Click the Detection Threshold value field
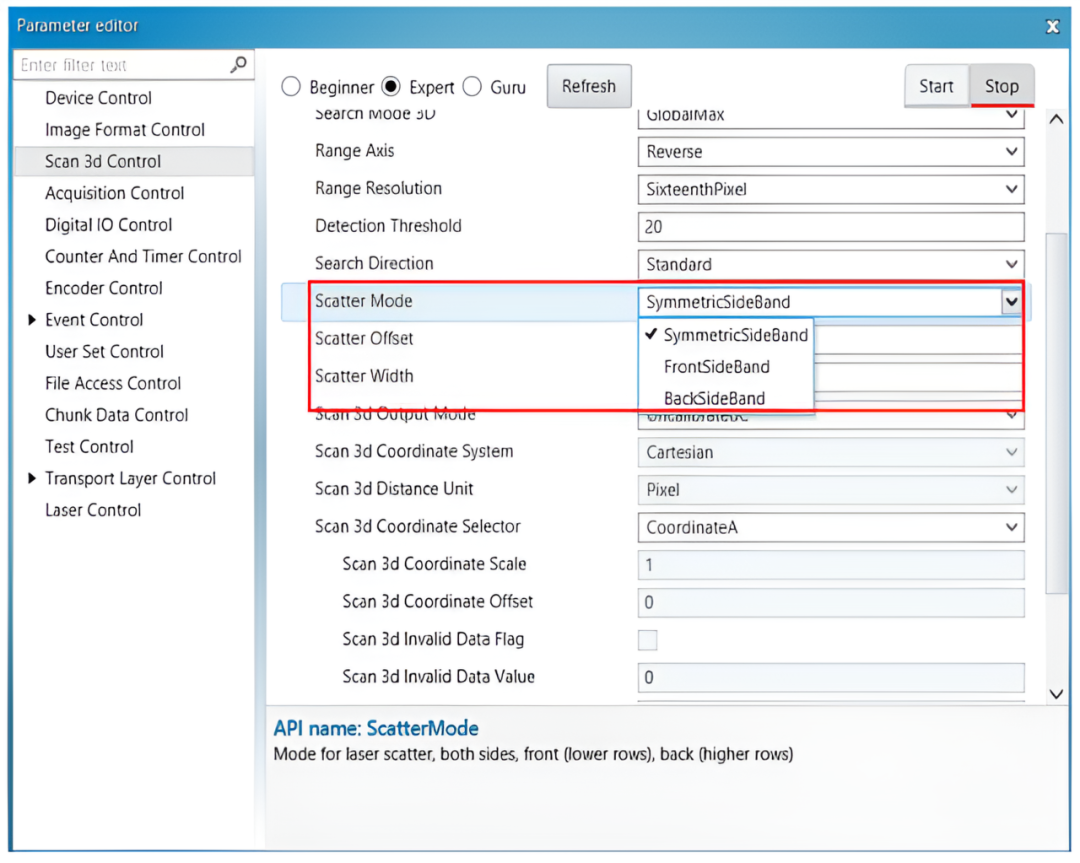 click(830, 227)
